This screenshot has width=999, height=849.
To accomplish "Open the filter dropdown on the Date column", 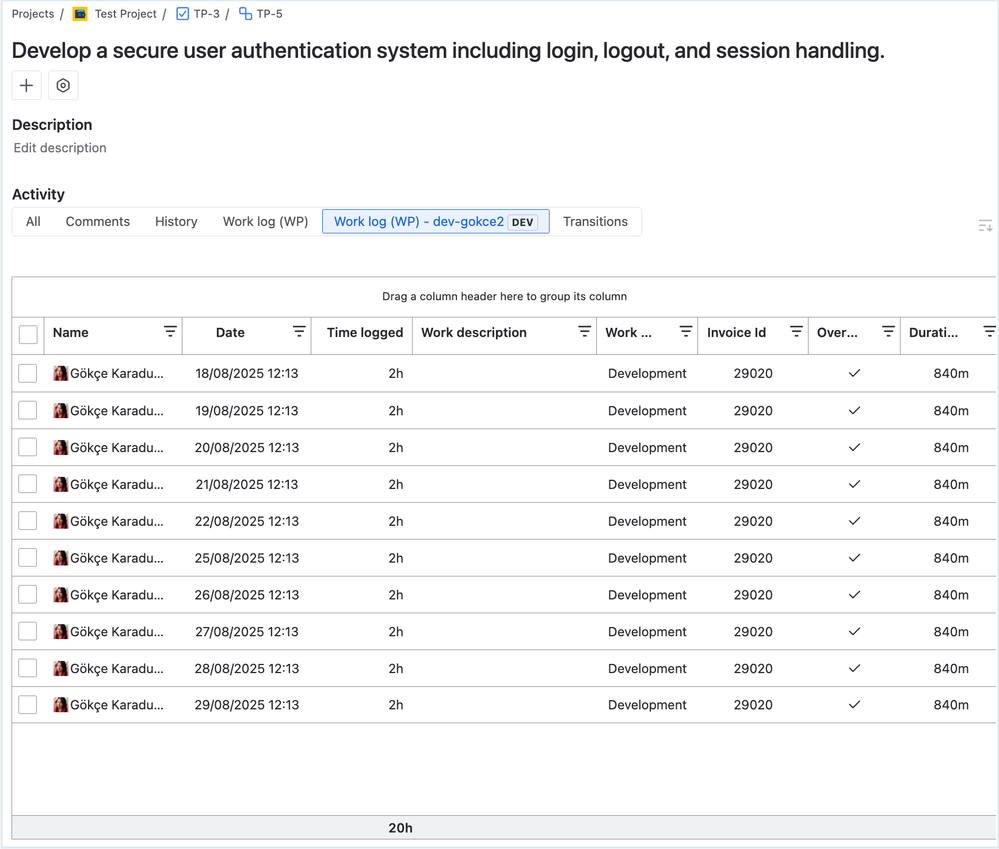I will pyautogui.click(x=297, y=332).
